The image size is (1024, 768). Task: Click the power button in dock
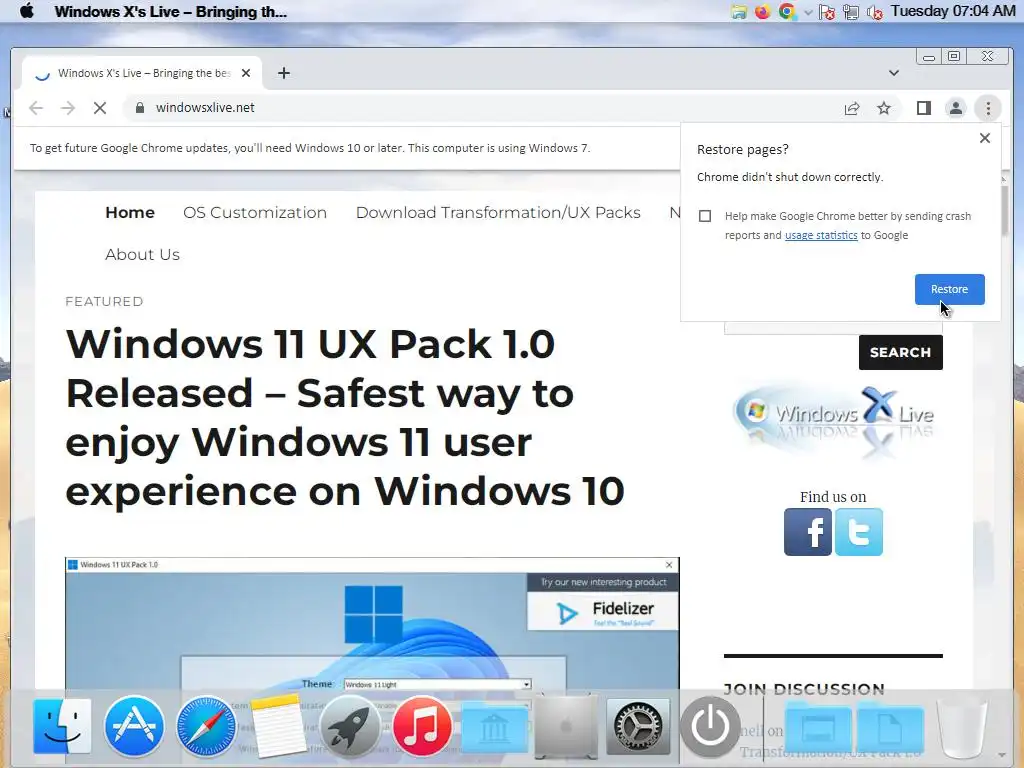click(x=711, y=726)
